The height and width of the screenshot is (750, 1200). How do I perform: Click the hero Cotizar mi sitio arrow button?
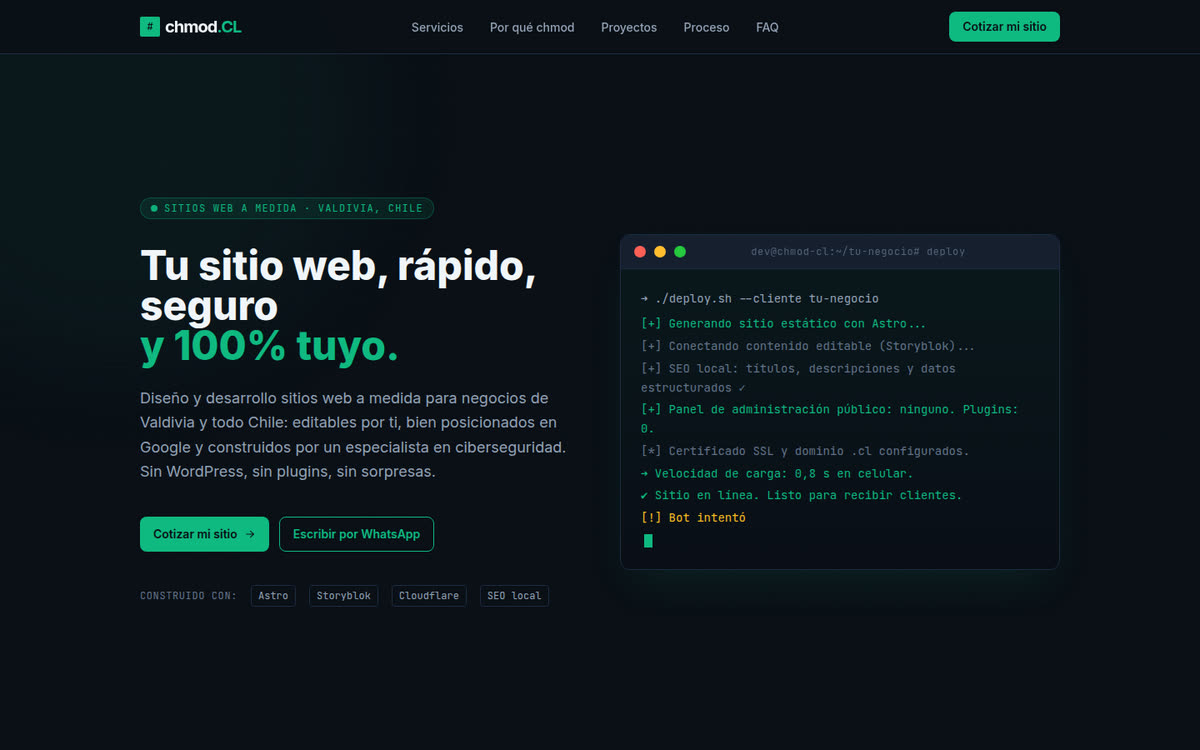click(204, 534)
